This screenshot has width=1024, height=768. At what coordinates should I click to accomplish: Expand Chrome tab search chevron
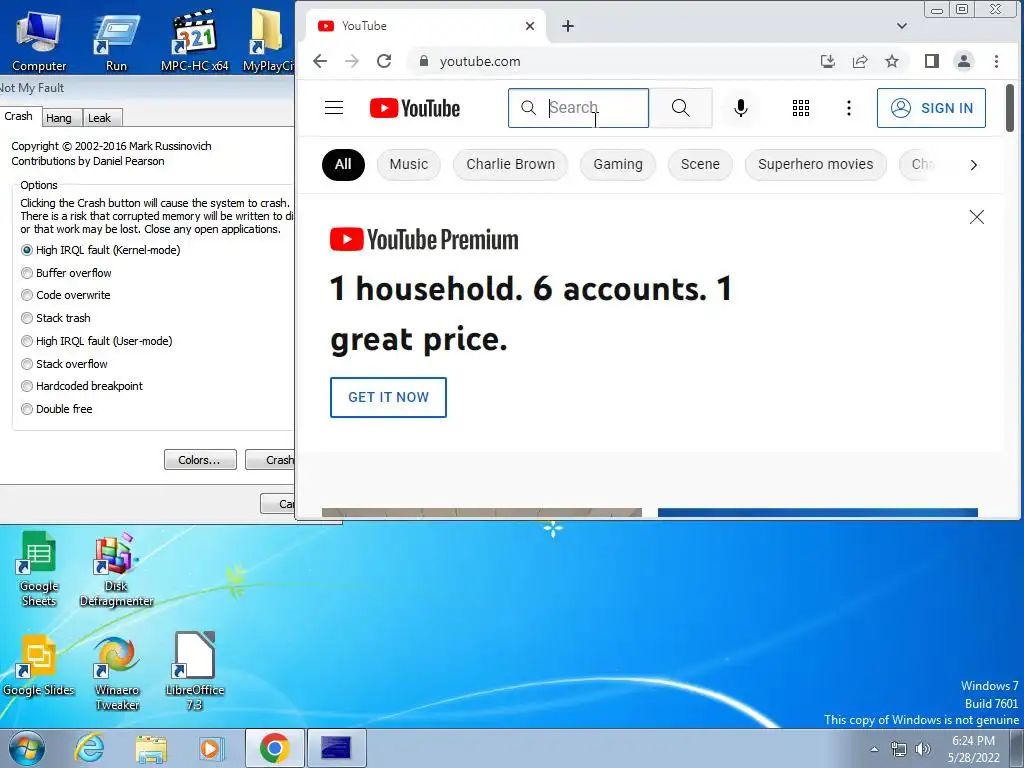902,26
